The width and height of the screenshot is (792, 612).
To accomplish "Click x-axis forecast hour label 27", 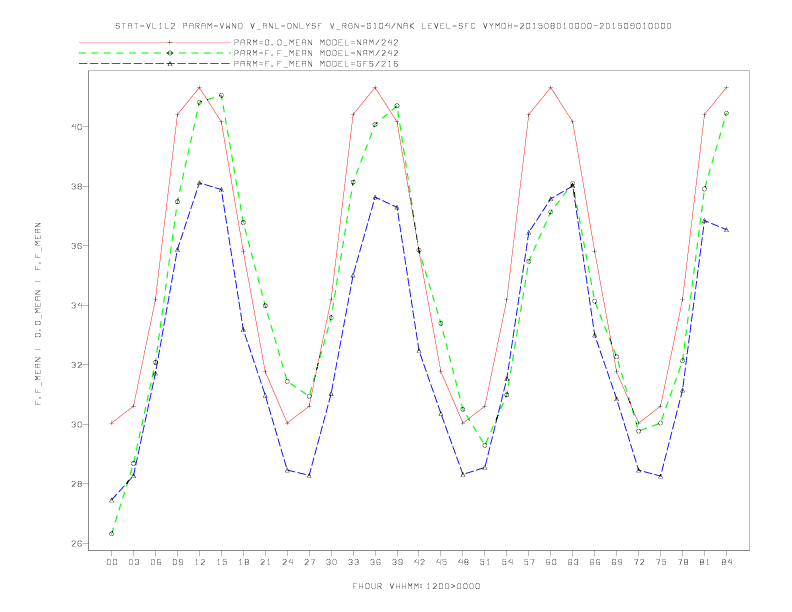I will tap(309, 562).
